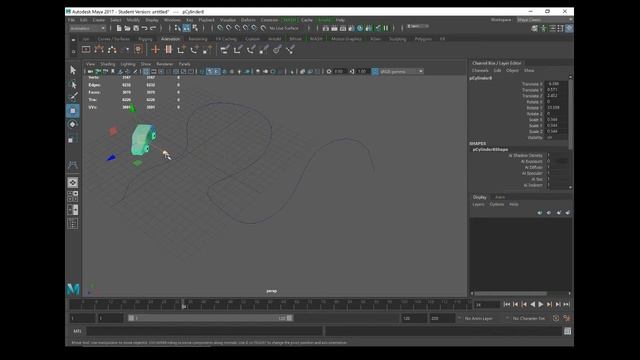The image size is (640, 360).
Task: Open the No Character Set dropdown
Action: 529,318
